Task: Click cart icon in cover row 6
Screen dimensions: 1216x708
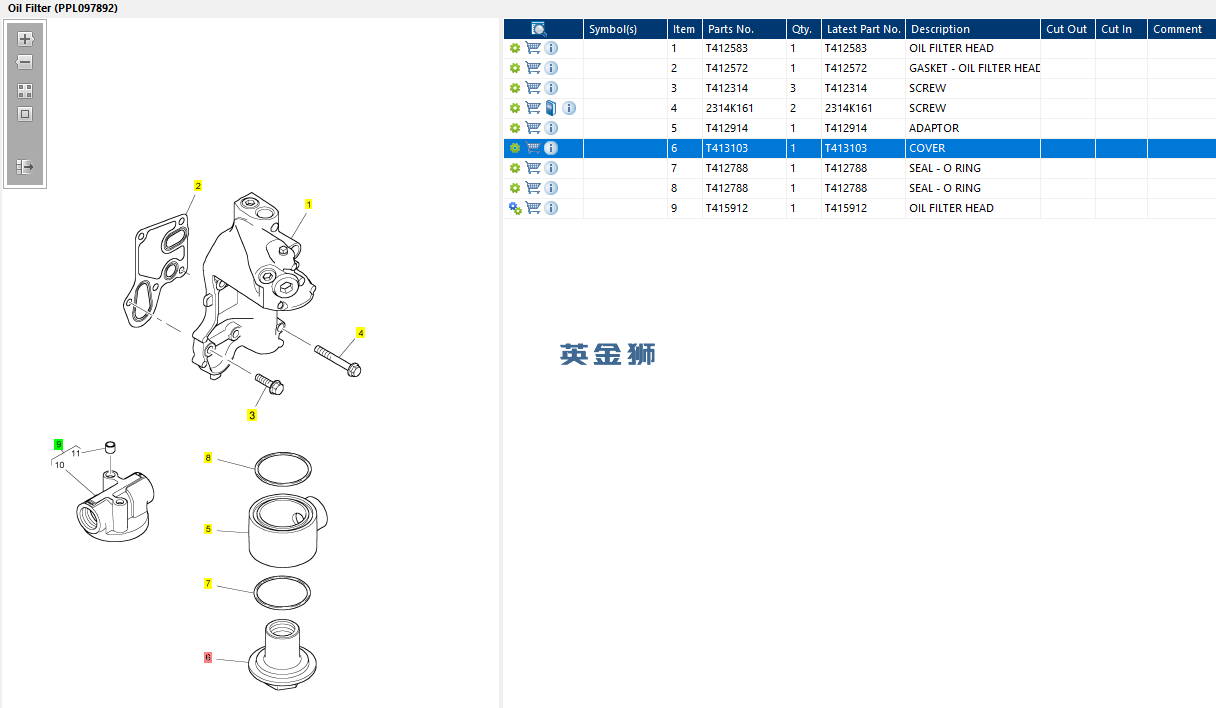Action: pyautogui.click(x=533, y=148)
